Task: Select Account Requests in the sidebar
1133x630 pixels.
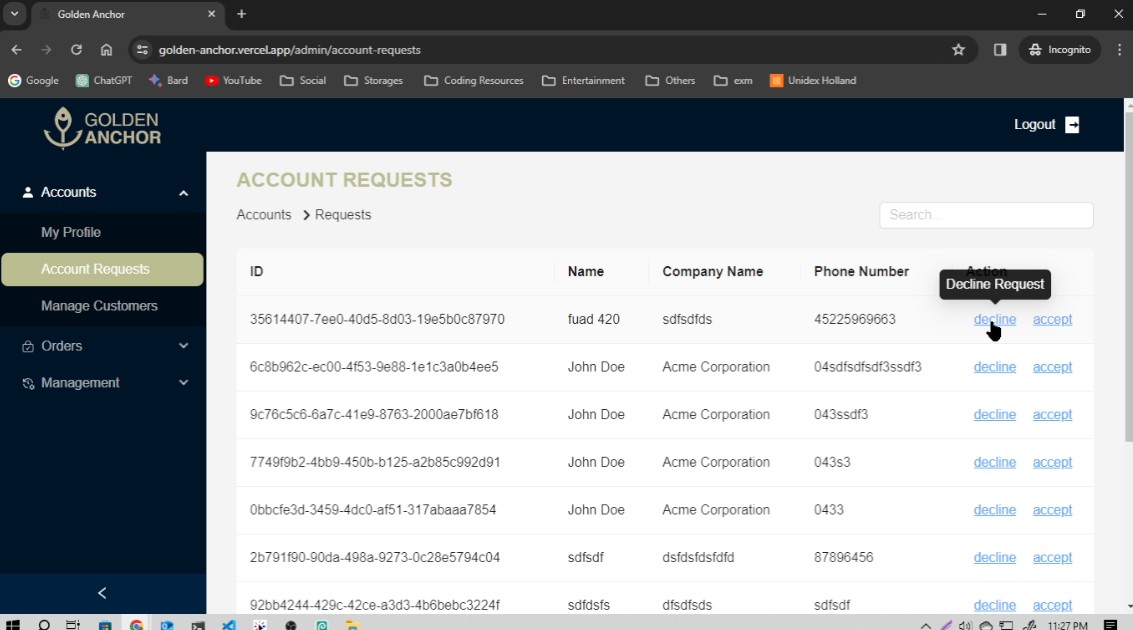Action: point(103,269)
